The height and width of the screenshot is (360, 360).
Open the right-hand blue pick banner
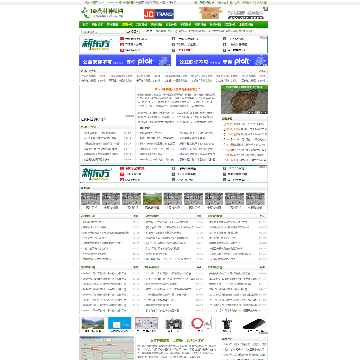pyautogui.click(x=222, y=60)
